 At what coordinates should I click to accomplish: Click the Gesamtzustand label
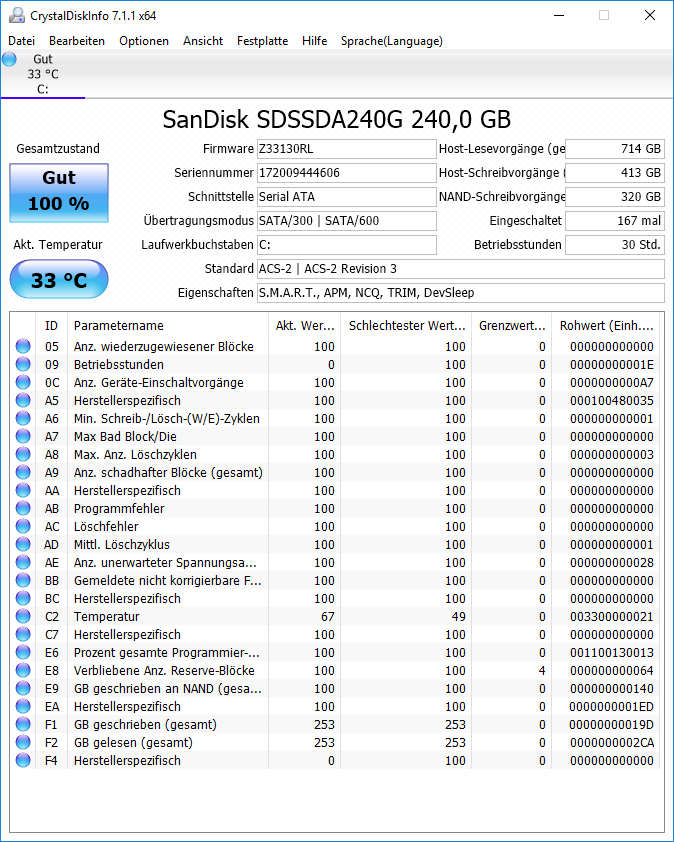click(58, 149)
